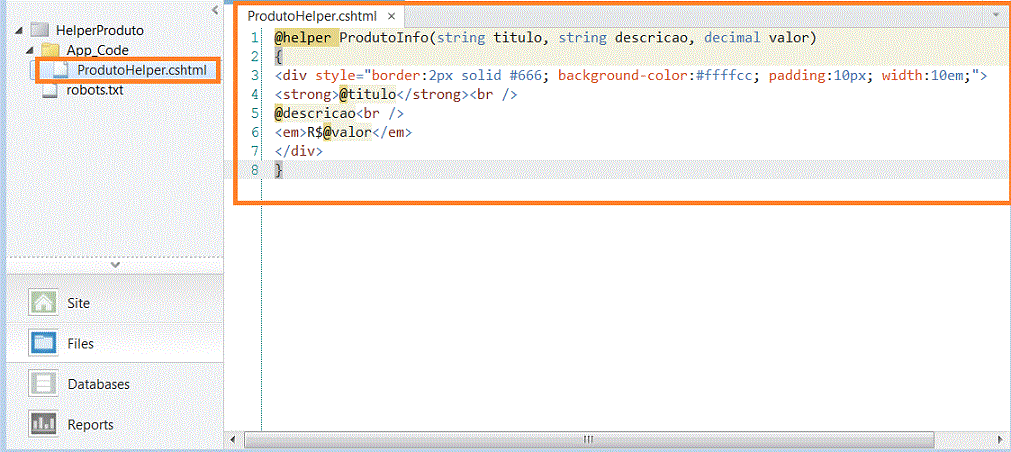Click the horizontal scrollbar left arrow
This screenshot has width=1011, height=452.
[x=233, y=439]
